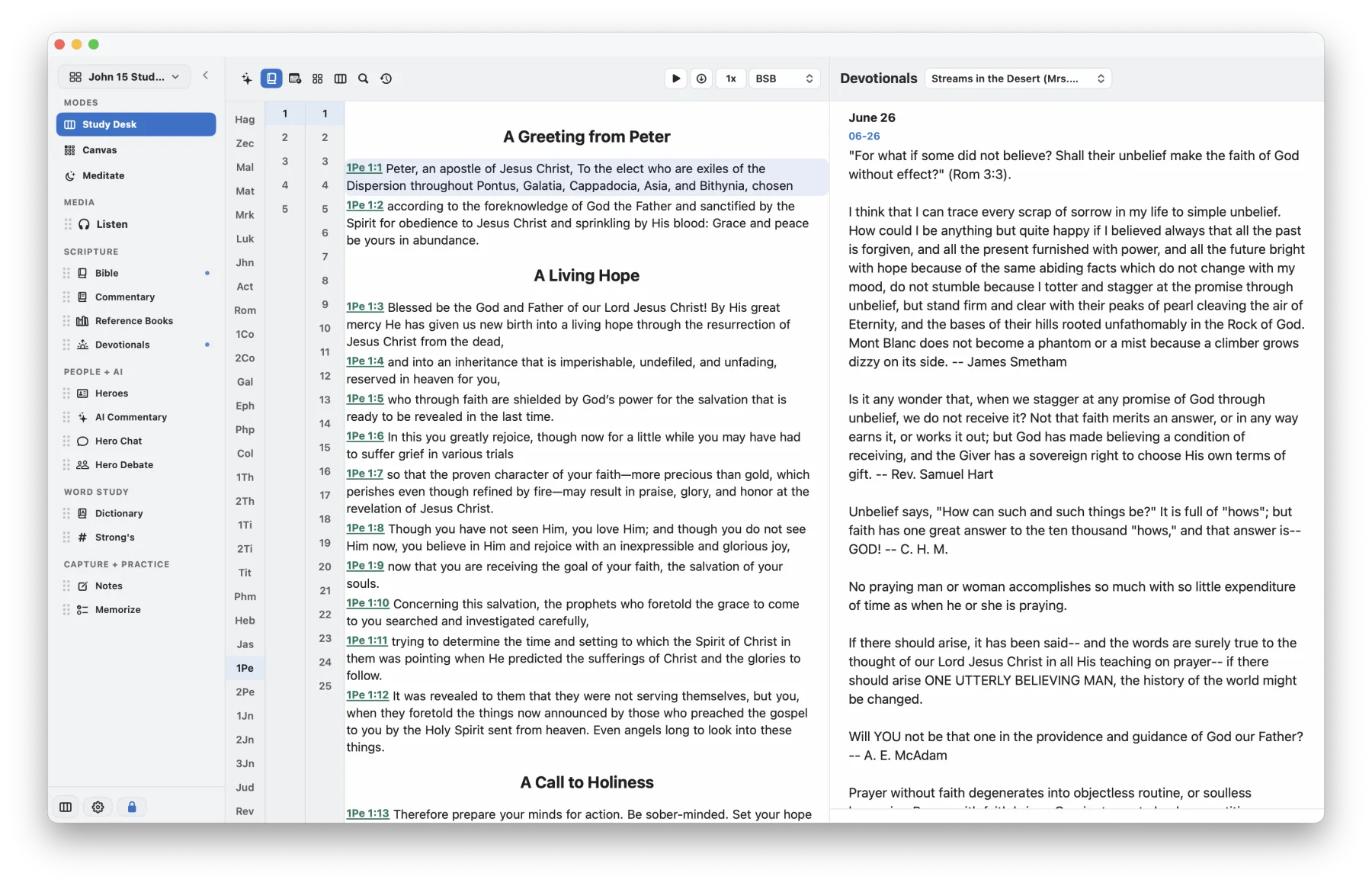The height and width of the screenshot is (886, 1372).
Task: Open the grid layout icon in toolbar
Action: coord(318,79)
